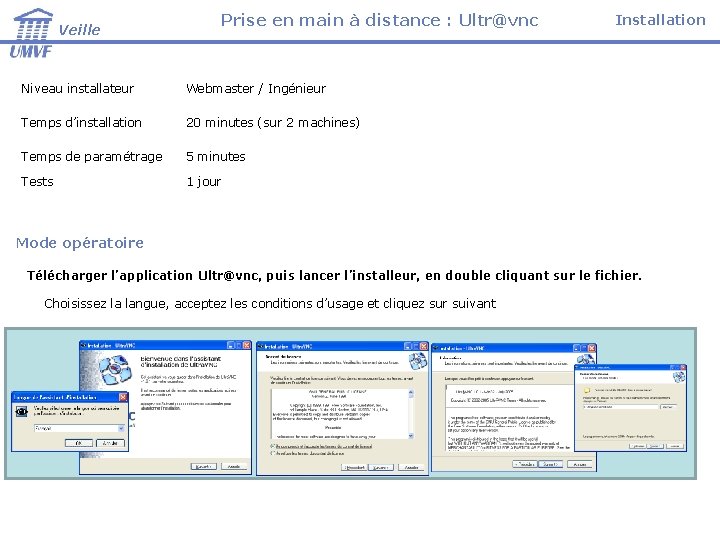Click the license text scrollbar up arrow
The image size is (720, 540).
(x=411, y=393)
